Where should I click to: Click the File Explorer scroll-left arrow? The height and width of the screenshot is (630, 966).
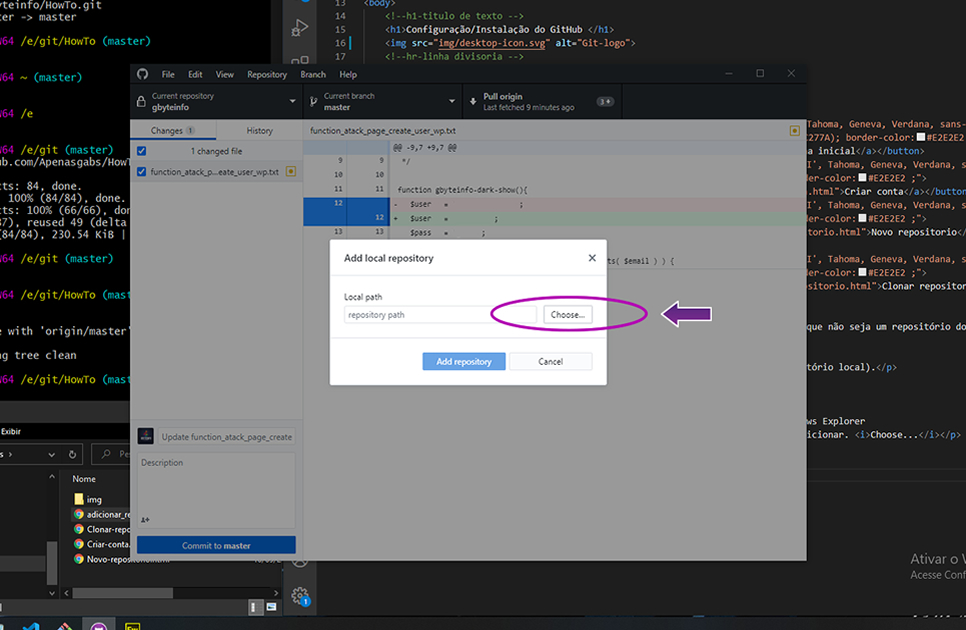67,593
